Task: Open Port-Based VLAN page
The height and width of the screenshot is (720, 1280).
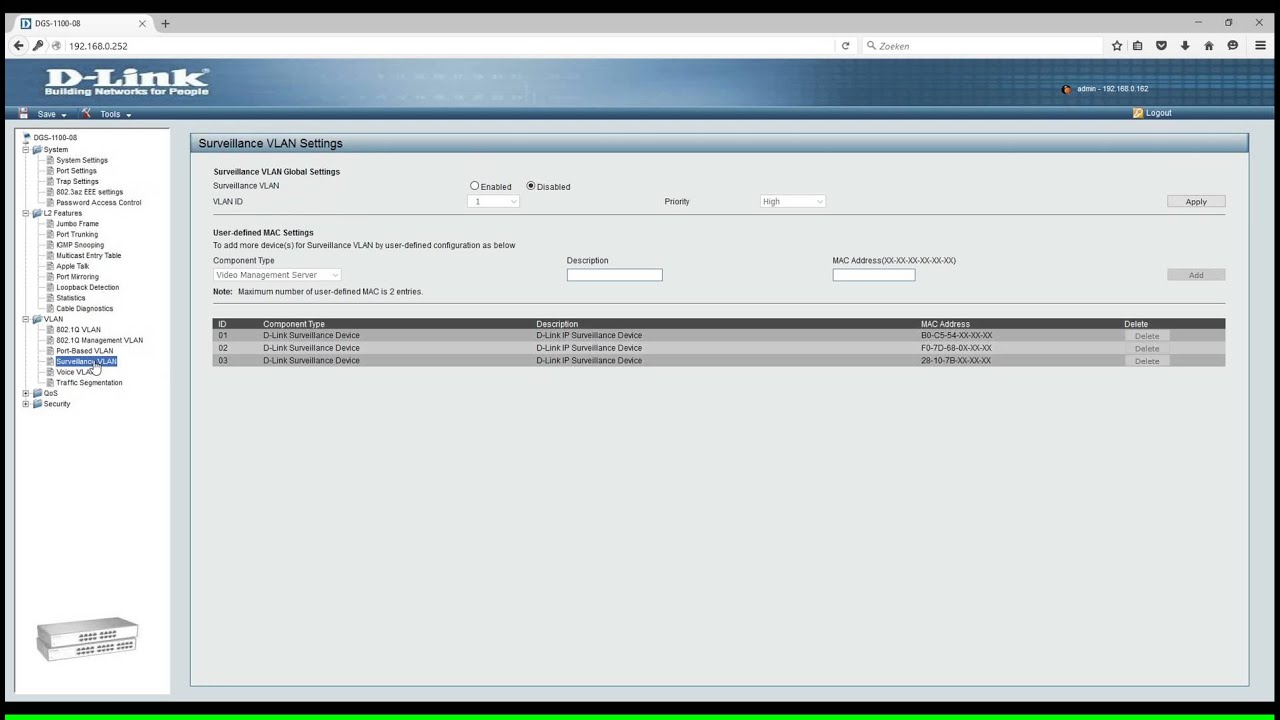Action: click(84, 351)
